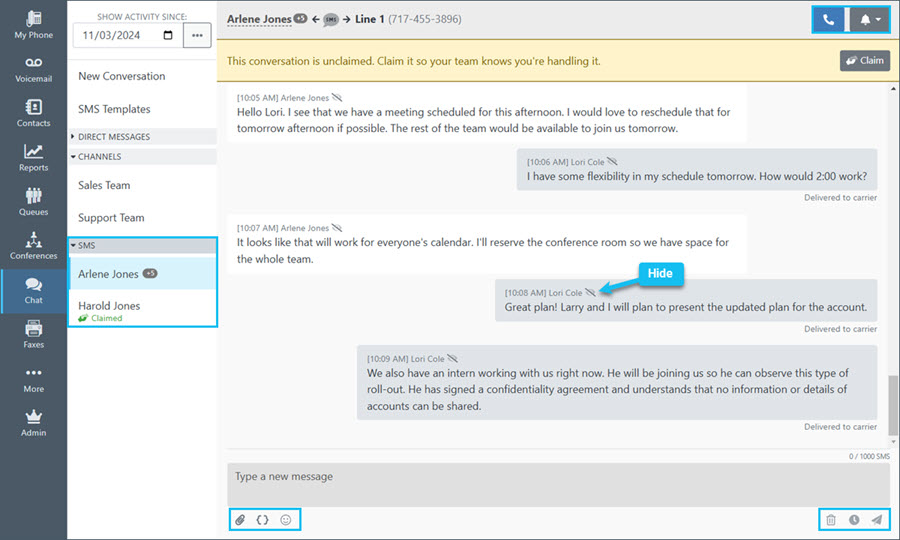Open Reports section
Screen dimensions: 900x540
click(33, 158)
